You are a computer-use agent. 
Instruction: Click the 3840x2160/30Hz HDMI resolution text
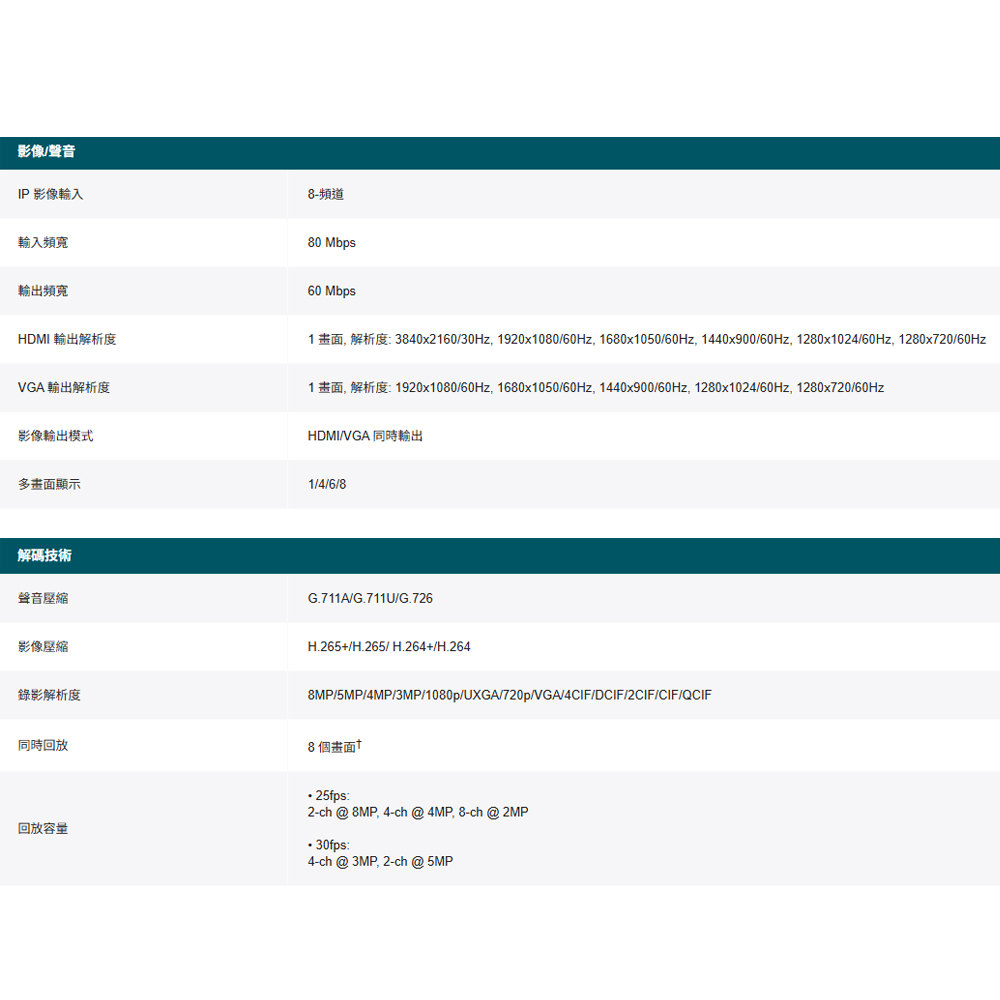pos(442,339)
